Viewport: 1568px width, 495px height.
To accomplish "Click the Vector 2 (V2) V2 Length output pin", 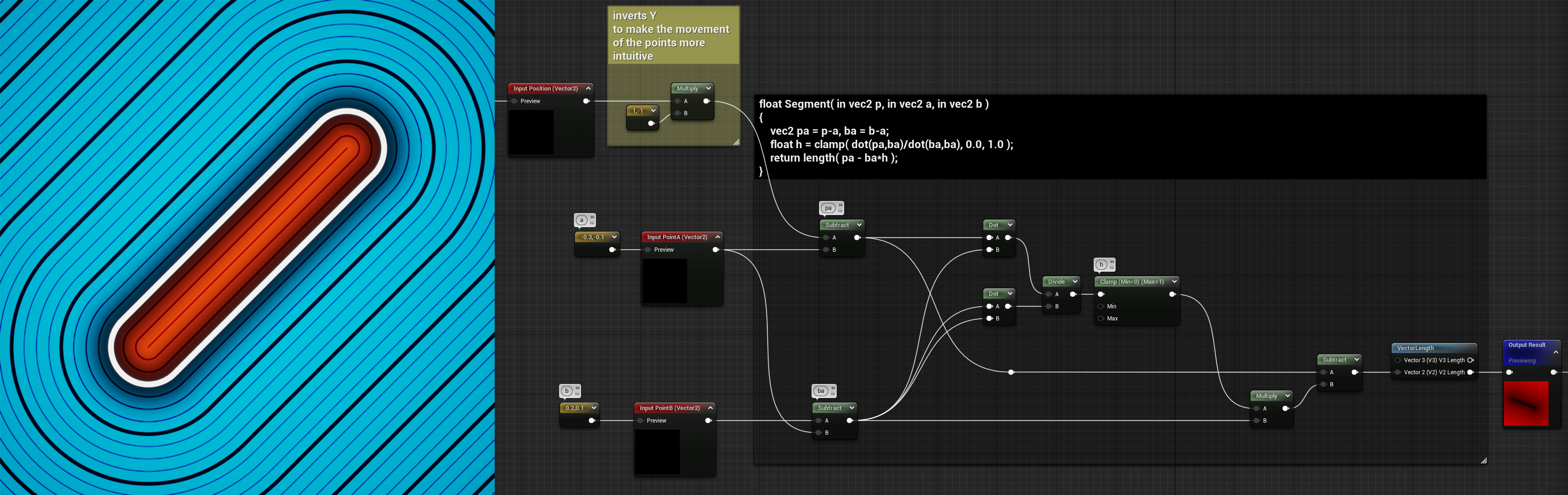I will coord(1470,372).
